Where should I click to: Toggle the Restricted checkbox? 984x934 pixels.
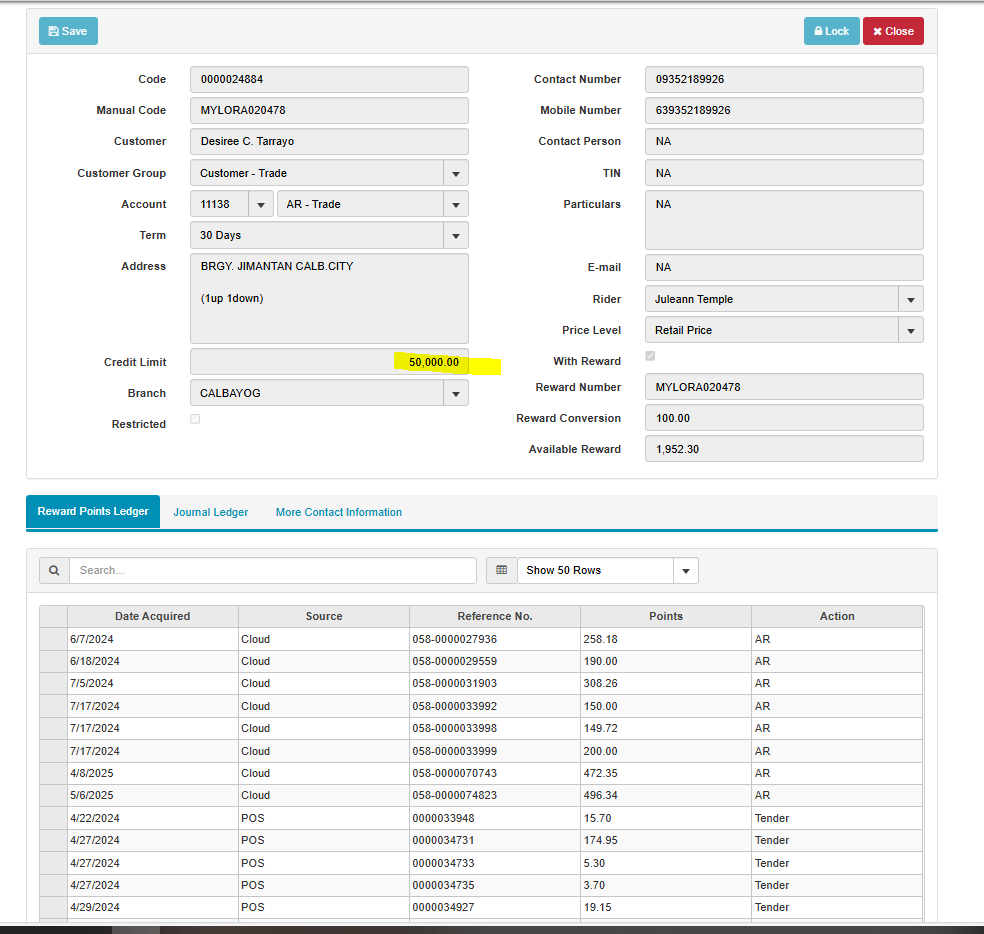point(195,419)
